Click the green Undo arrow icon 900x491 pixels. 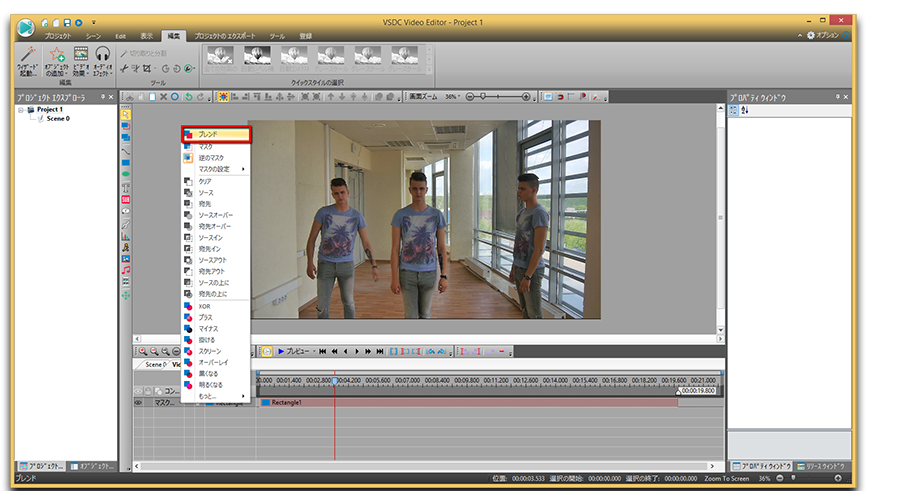pos(188,96)
